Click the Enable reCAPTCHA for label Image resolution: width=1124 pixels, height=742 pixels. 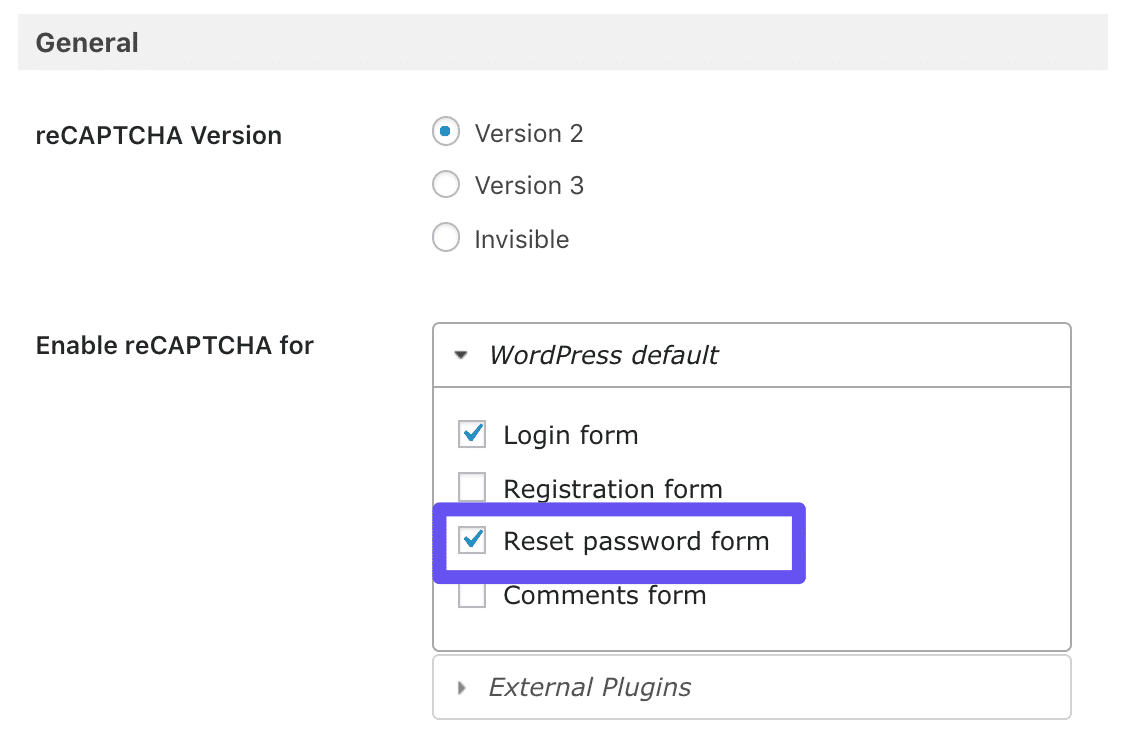(175, 345)
